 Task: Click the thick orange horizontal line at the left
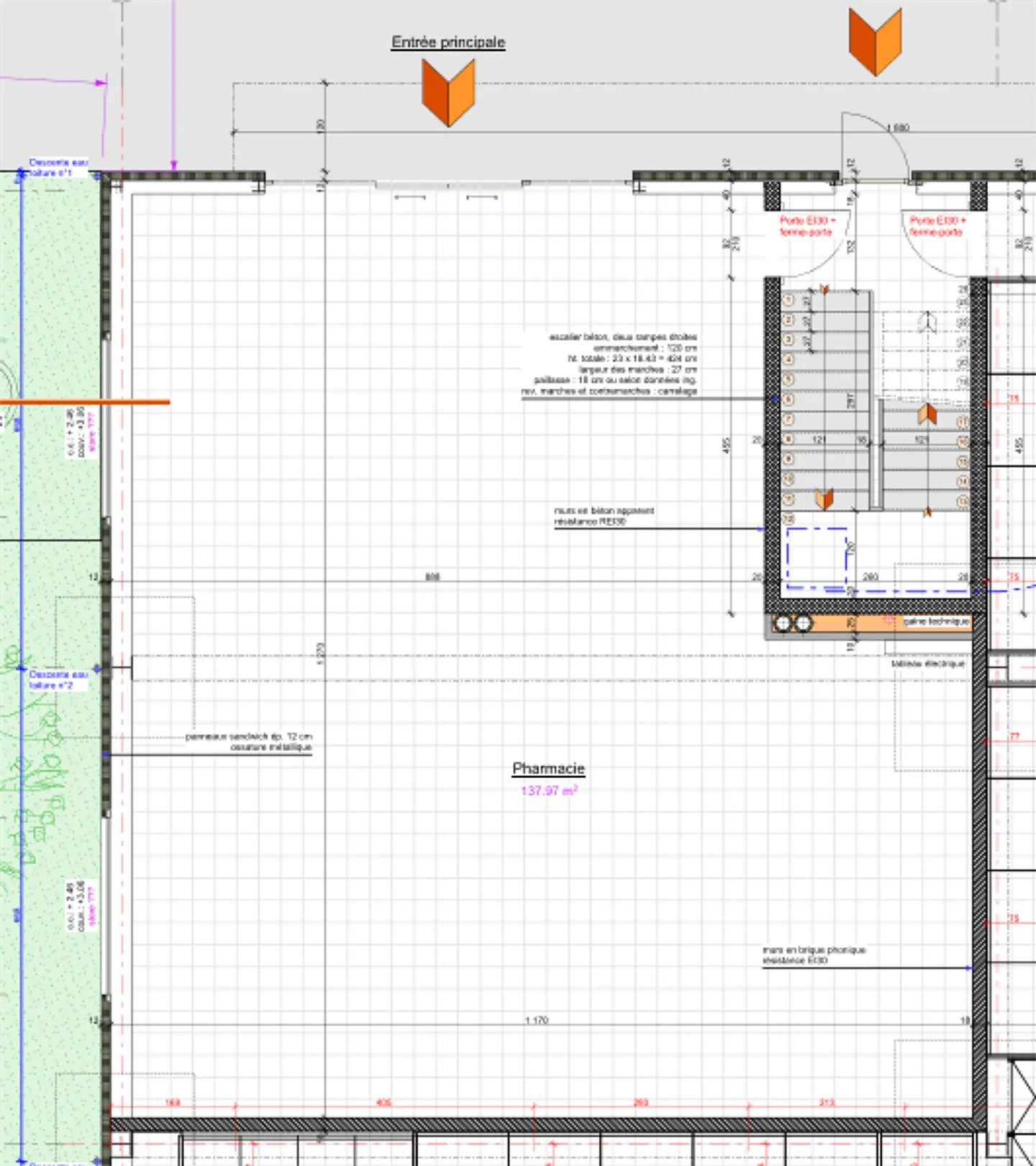click(x=85, y=402)
